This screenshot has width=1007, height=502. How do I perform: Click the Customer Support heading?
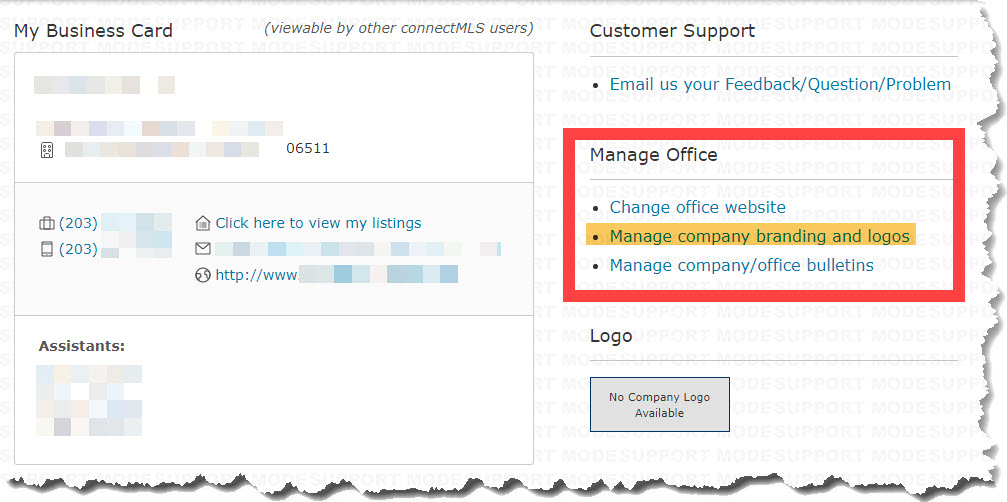(672, 31)
